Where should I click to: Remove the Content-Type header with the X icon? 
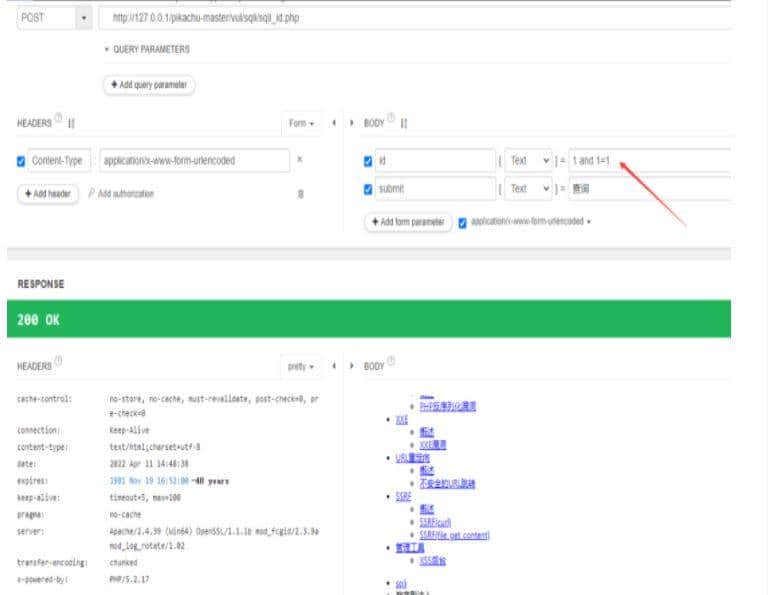click(300, 159)
